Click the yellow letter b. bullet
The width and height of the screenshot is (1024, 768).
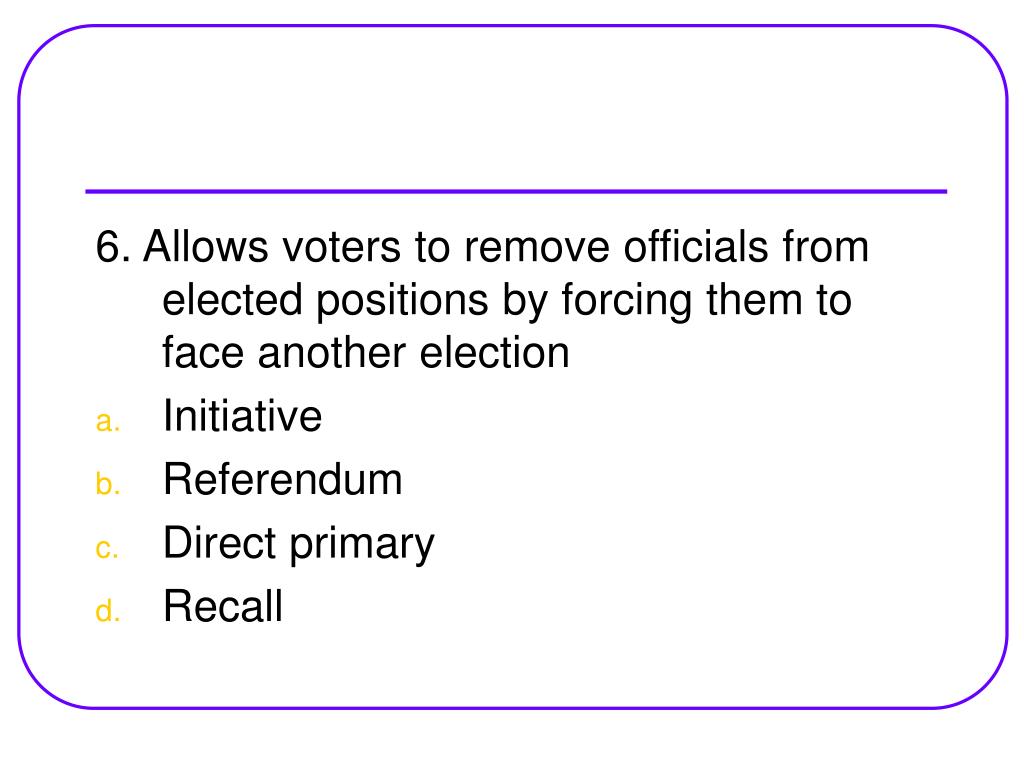108,484
